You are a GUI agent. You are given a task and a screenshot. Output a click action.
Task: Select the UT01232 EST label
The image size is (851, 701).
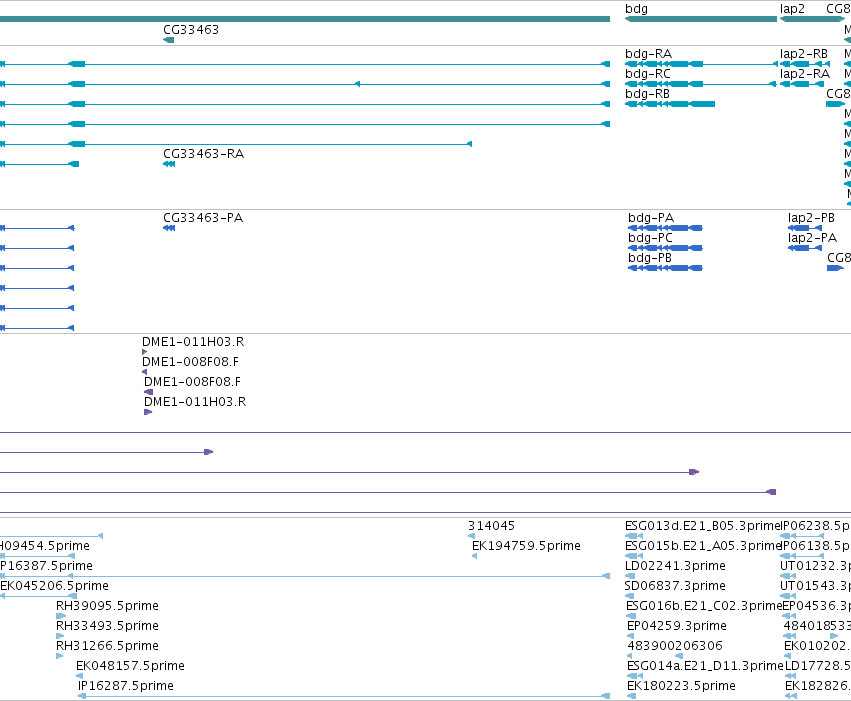815,566
